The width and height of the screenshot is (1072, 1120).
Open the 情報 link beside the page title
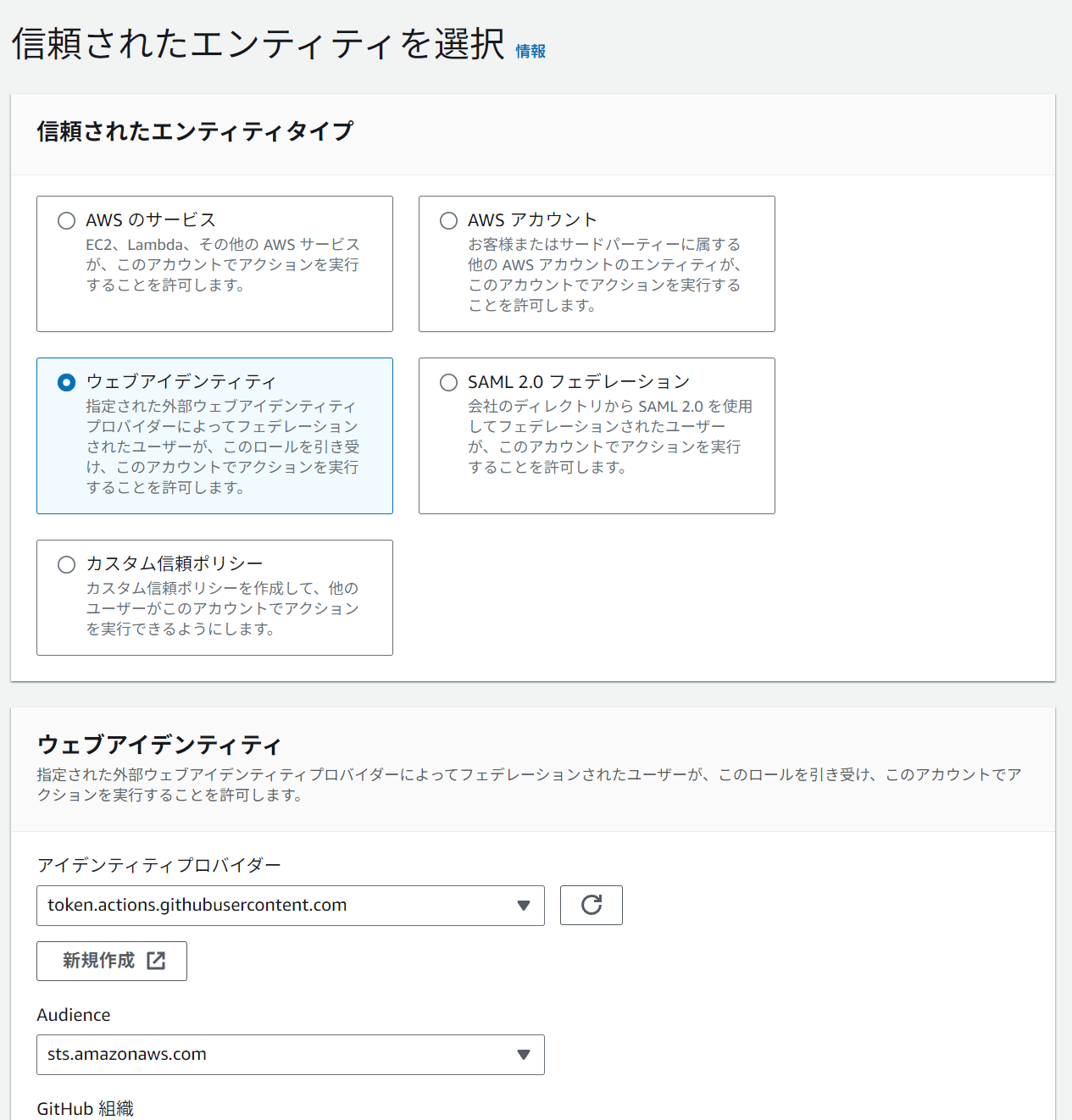[530, 52]
